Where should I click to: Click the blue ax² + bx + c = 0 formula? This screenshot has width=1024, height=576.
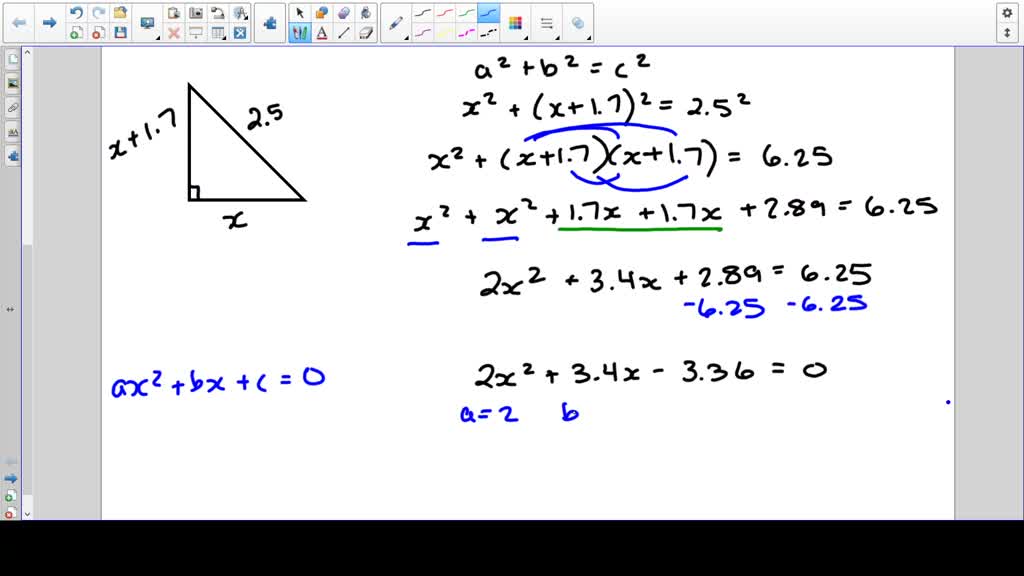point(218,383)
